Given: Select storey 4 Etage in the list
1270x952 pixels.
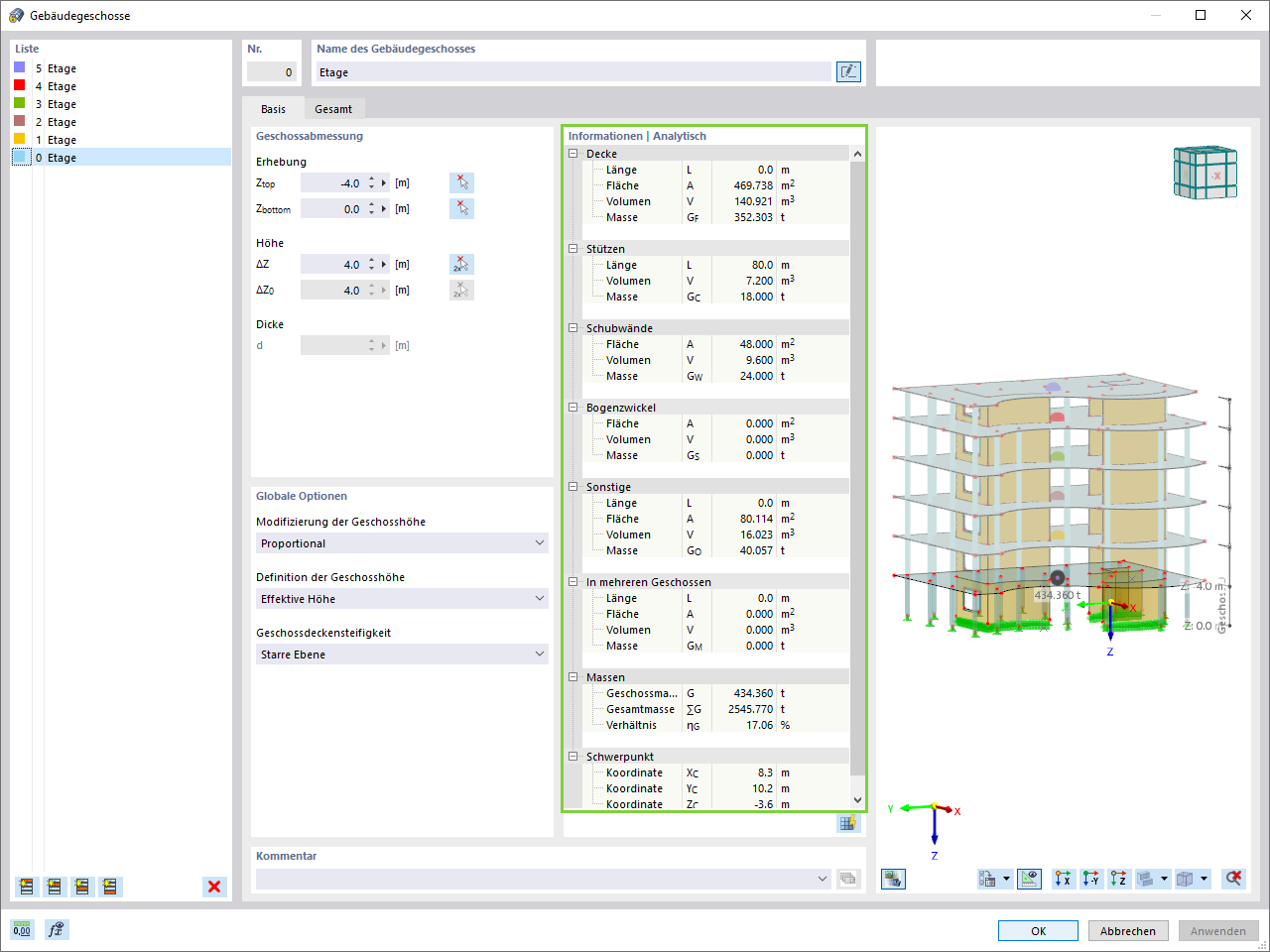Looking at the screenshot, I should coord(121,86).
